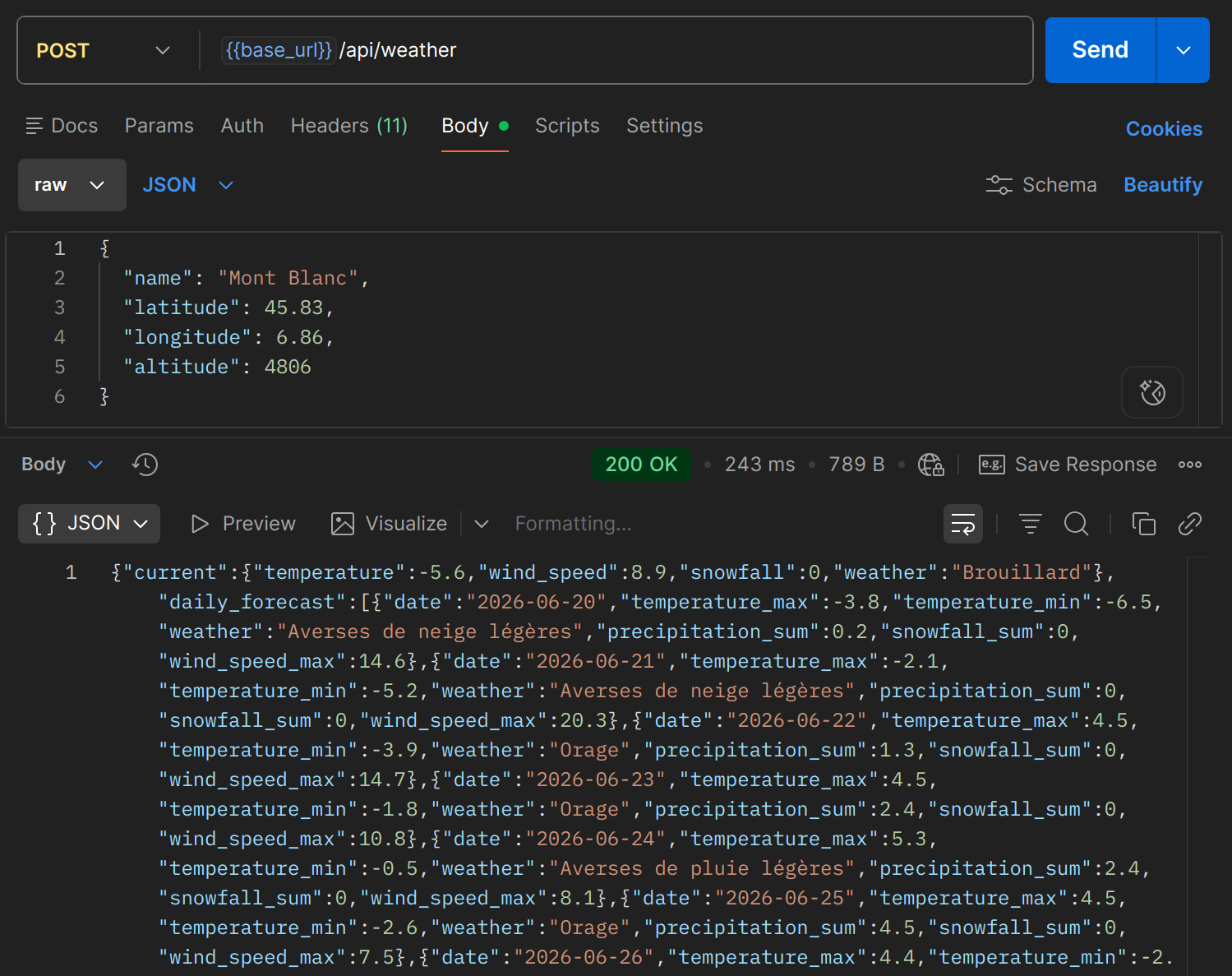
Task: Click the 243 ms response time
Action: 759,465
